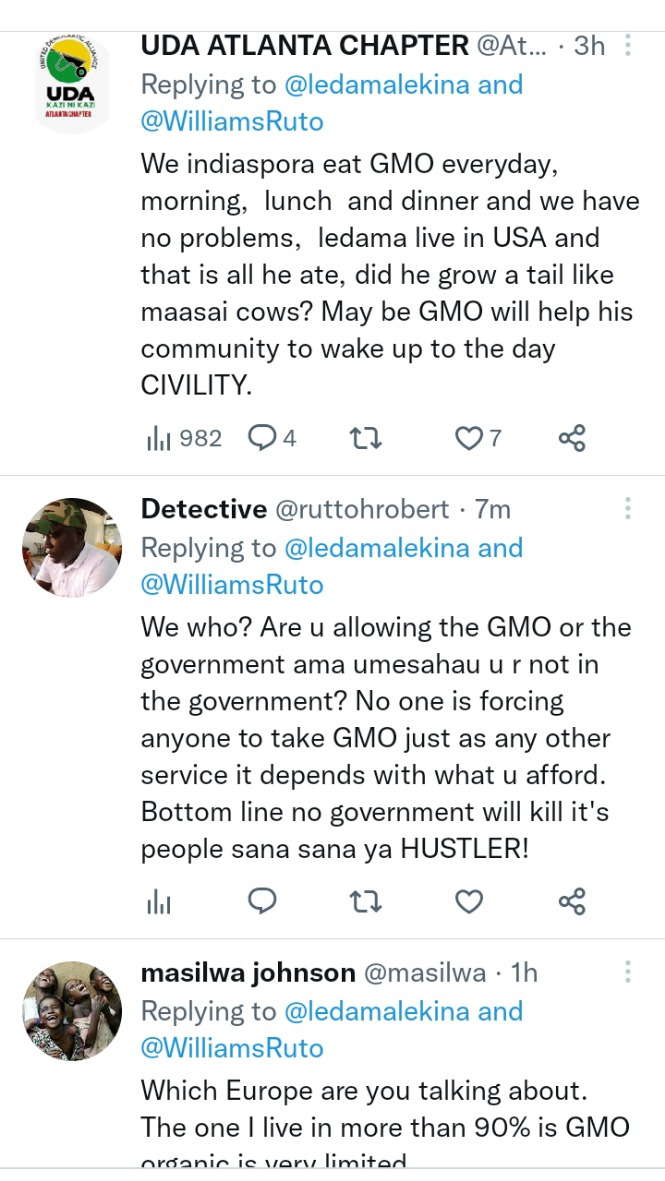The height and width of the screenshot is (1181, 665).
Task: Open more options for UDA Atlanta tweet
Action: pos(627,45)
